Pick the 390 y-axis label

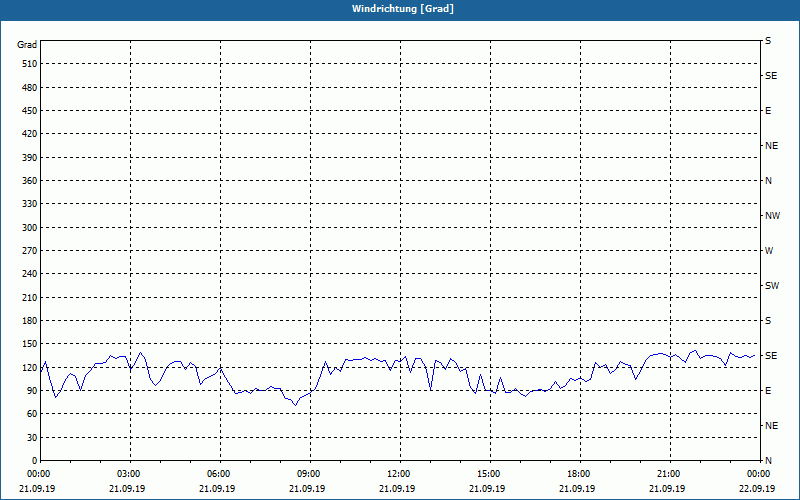click(x=30, y=157)
